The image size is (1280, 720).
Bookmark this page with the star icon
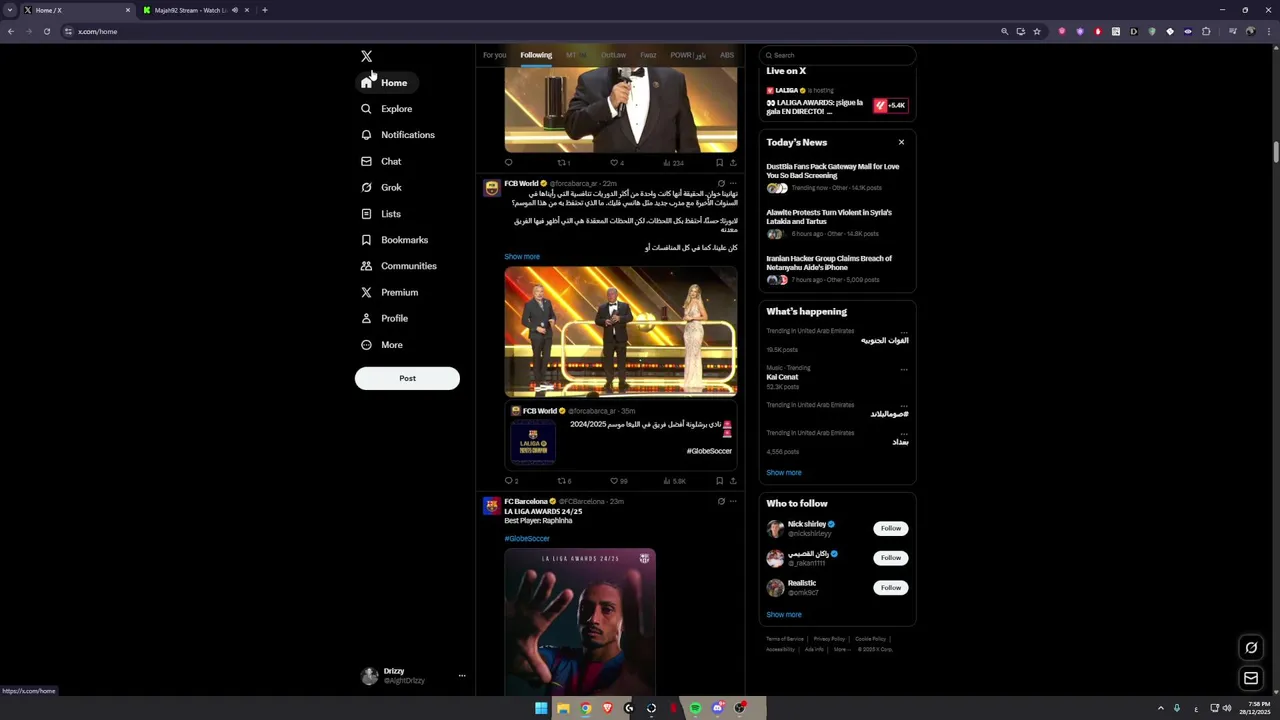click(x=1037, y=31)
